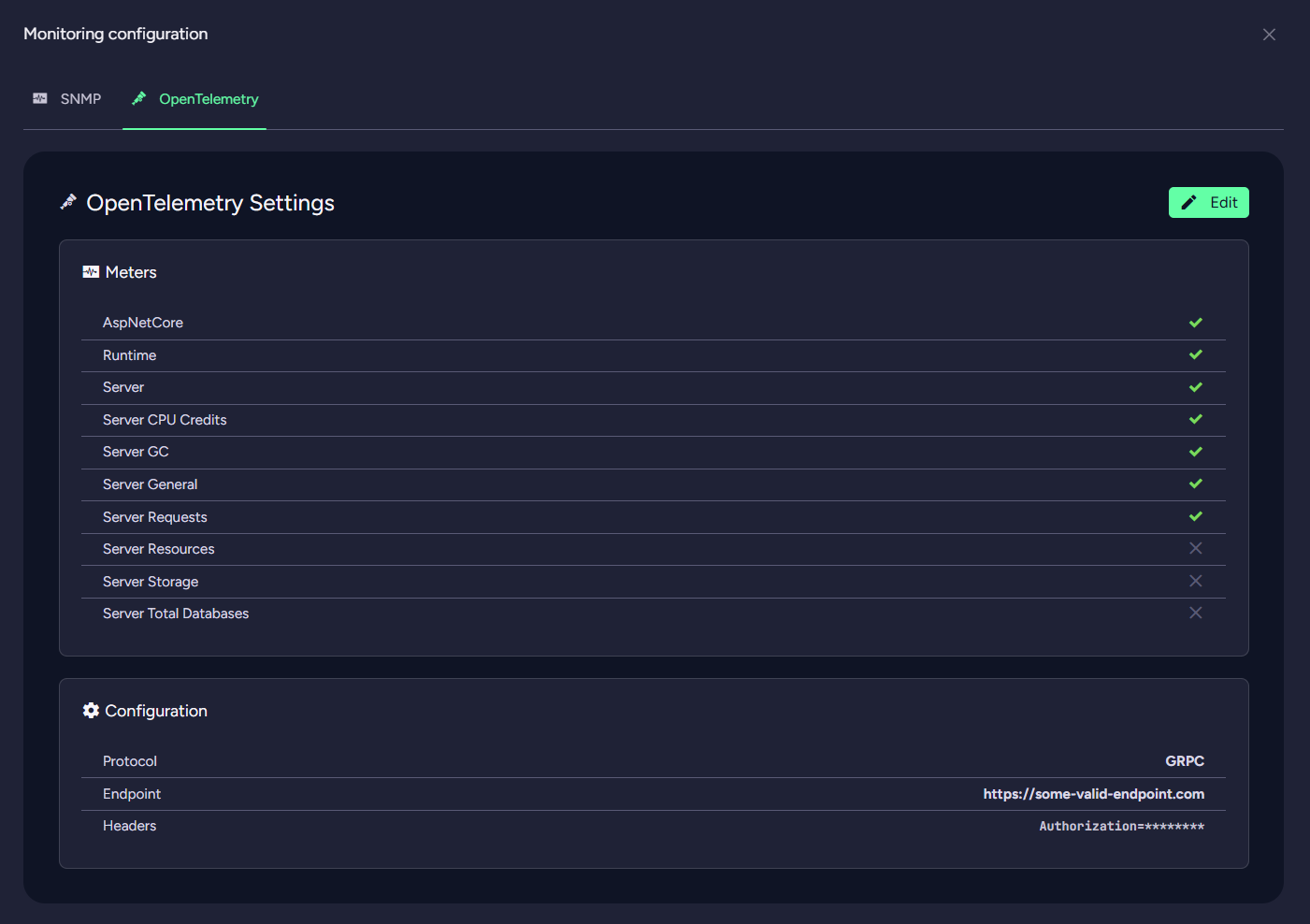Screen dimensions: 1310x924
Task: Click the https://some-valid-endpoint.com endpoint value
Action: coord(1094,793)
